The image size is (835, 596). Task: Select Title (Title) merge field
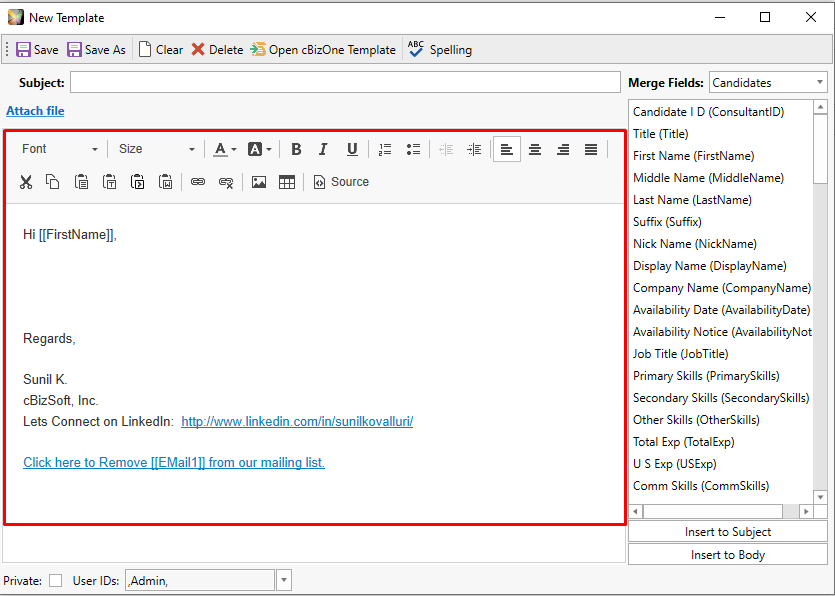pyautogui.click(x=660, y=134)
